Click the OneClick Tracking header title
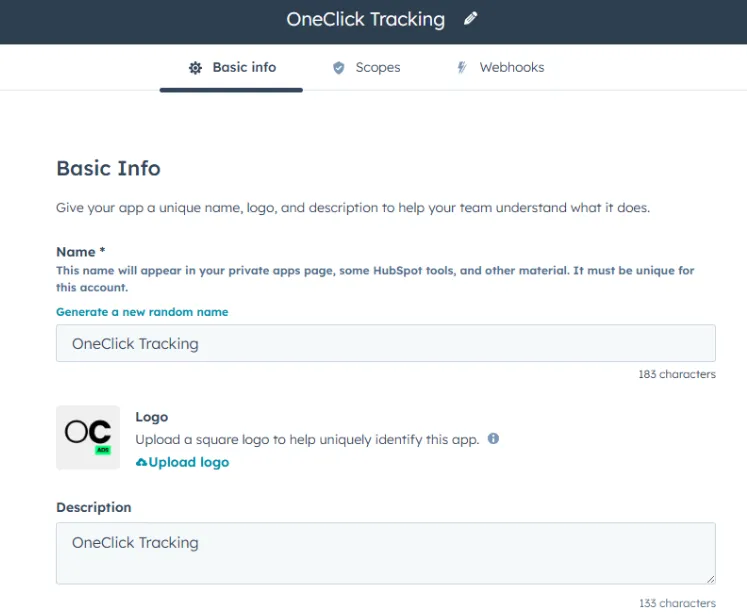 [x=365, y=20]
